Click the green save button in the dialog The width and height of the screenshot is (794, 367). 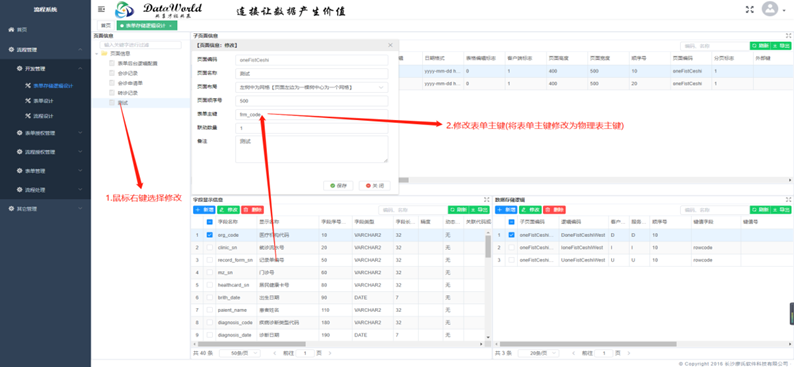click(x=338, y=186)
